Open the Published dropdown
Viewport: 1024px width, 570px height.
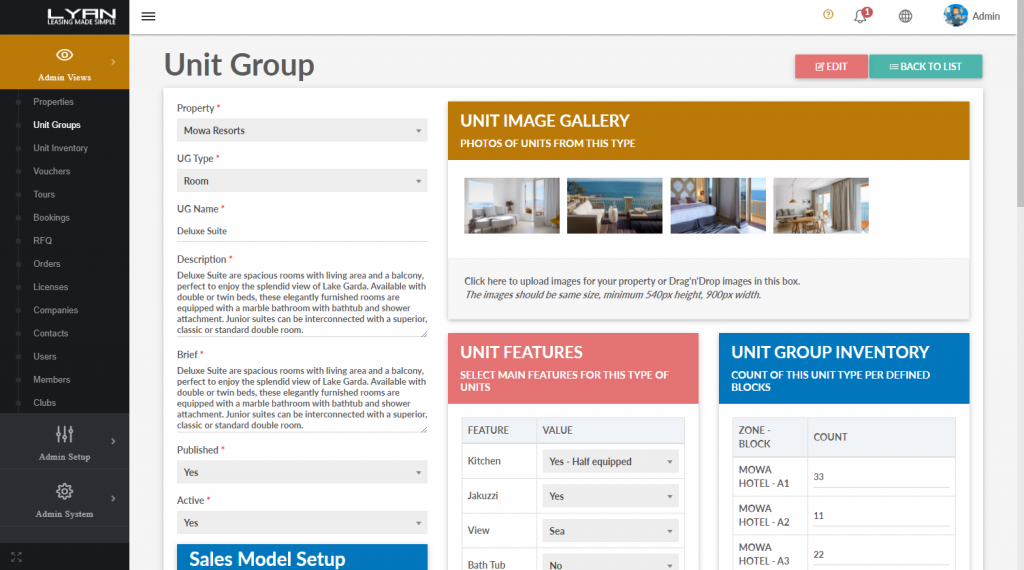302,472
